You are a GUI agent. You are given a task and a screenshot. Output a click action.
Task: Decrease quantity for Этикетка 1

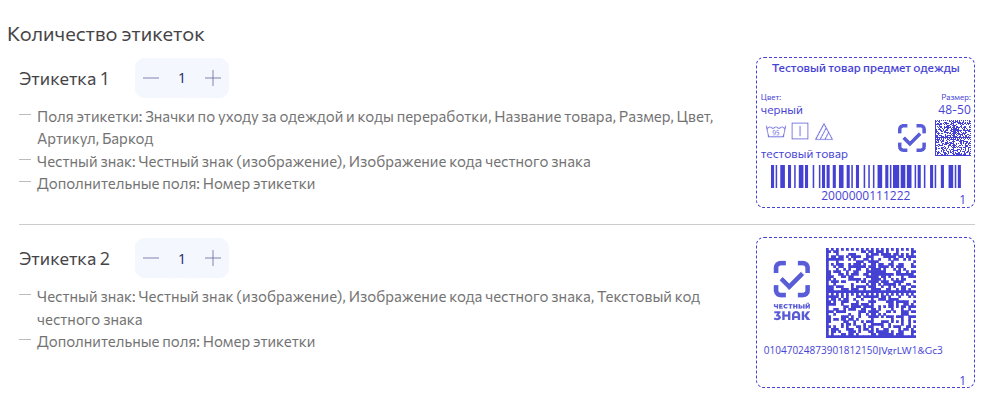pos(151,78)
